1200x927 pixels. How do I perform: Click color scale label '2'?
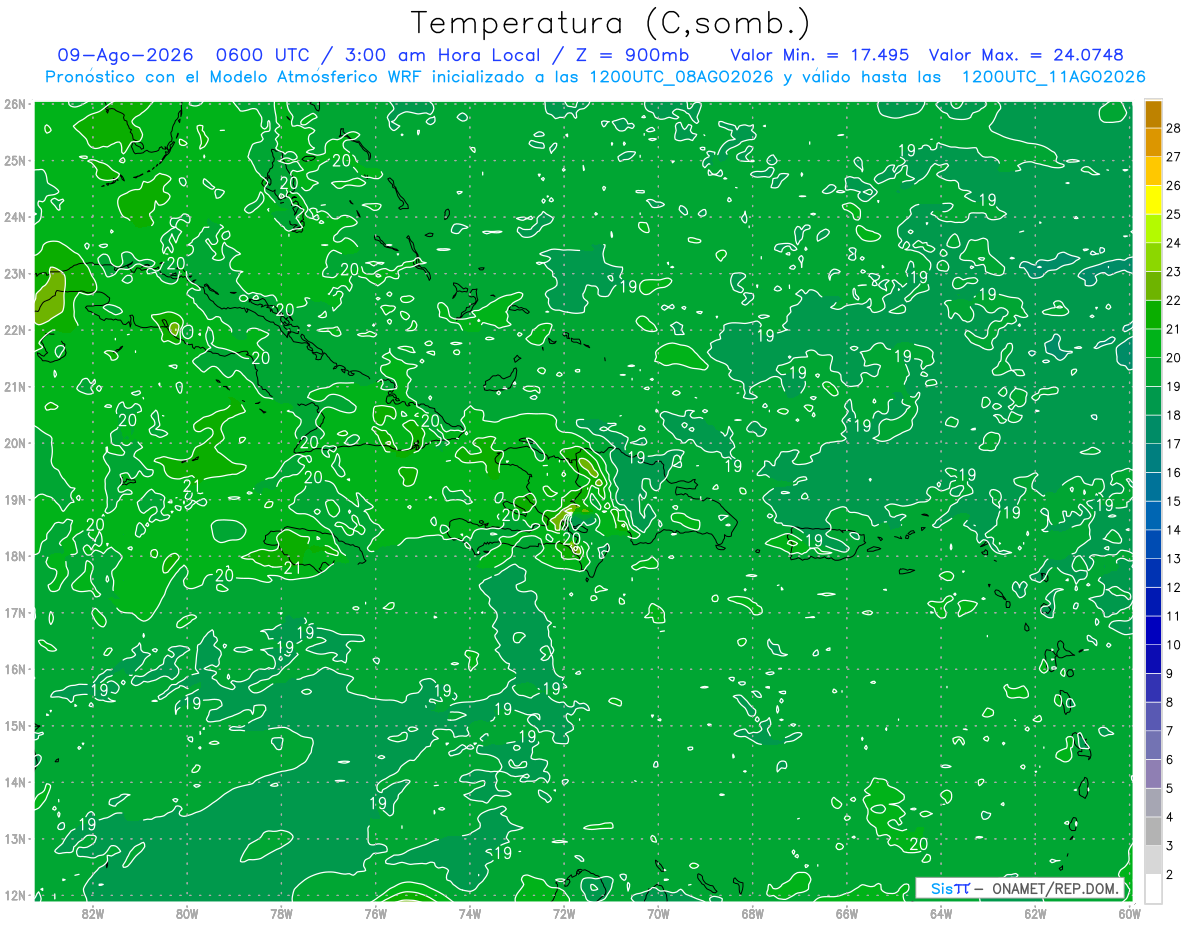pyautogui.click(x=1170, y=874)
